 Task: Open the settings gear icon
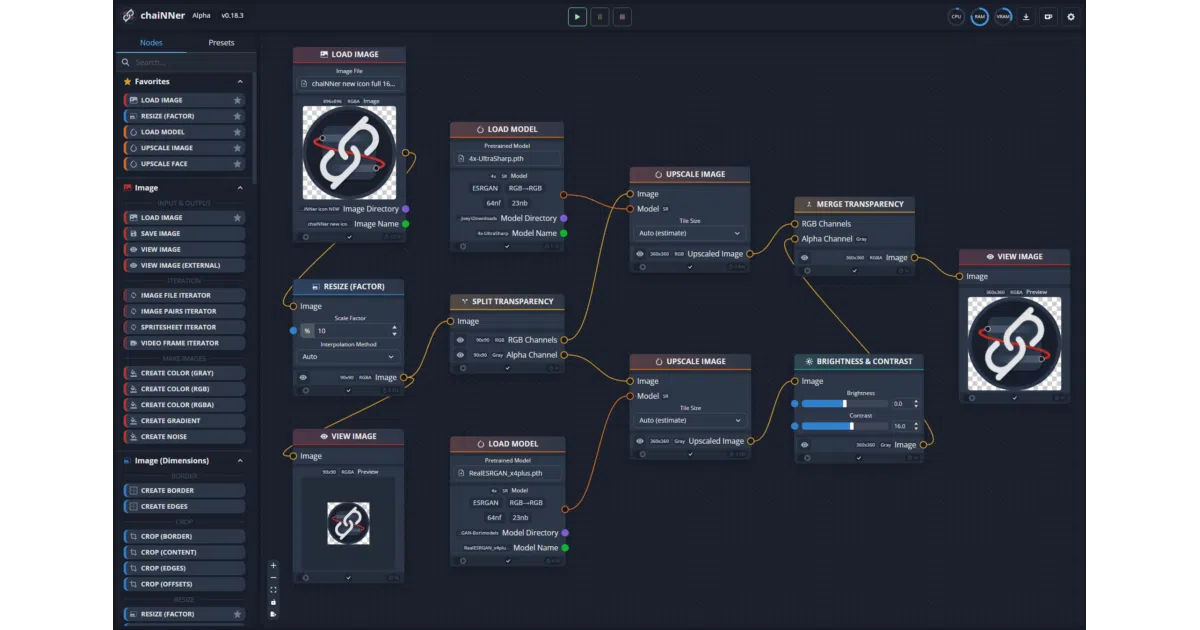coord(1071,16)
